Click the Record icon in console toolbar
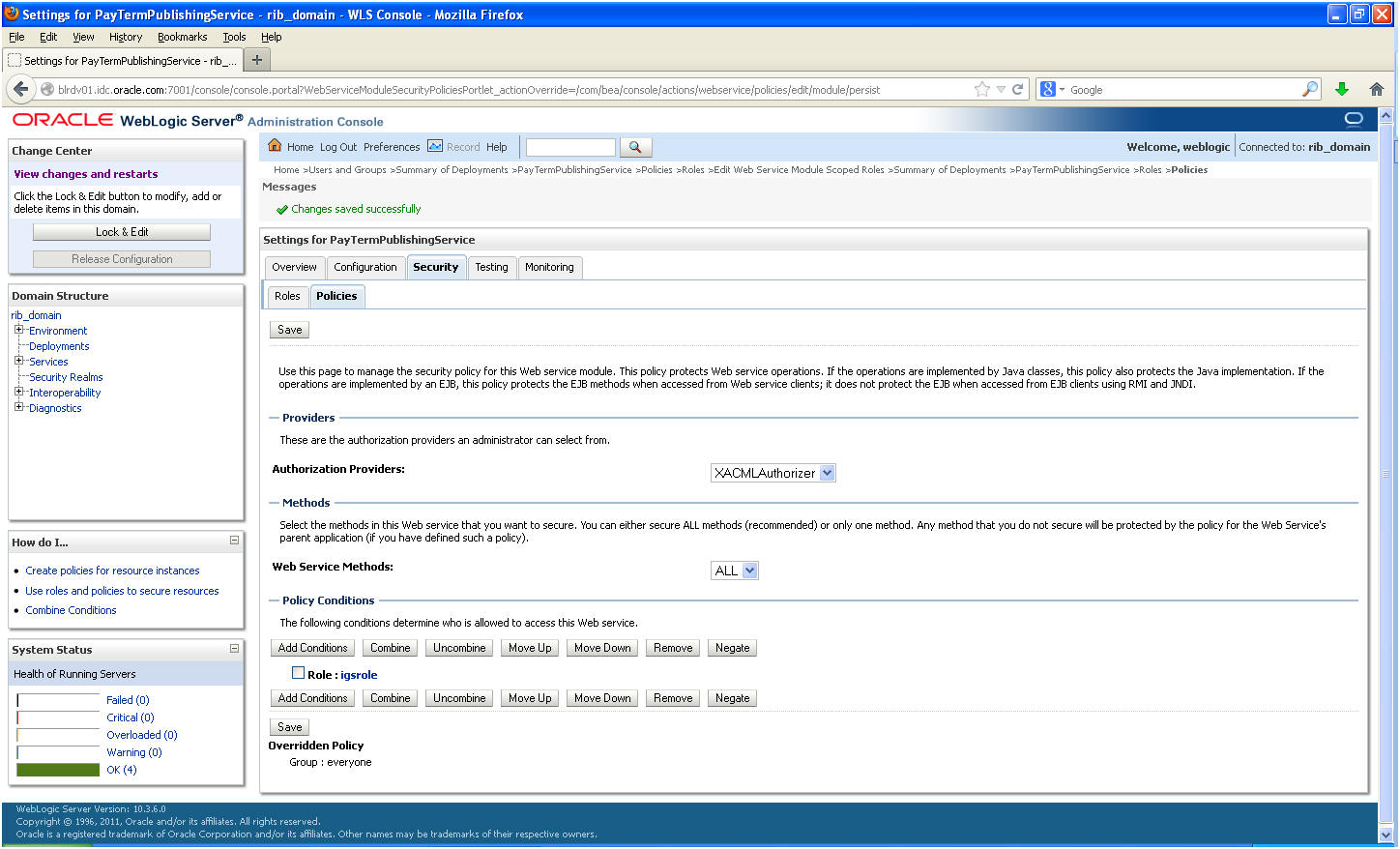1400x849 pixels. click(435, 146)
